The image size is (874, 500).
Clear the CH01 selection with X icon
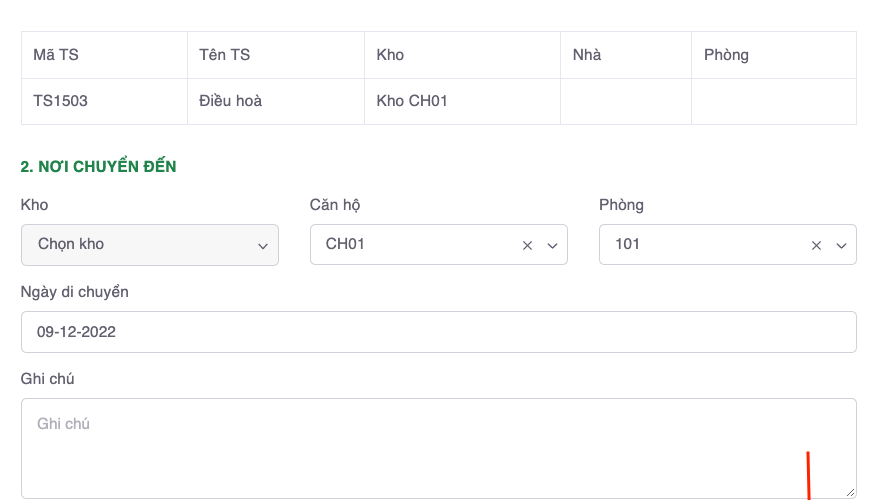tap(527, 245)
